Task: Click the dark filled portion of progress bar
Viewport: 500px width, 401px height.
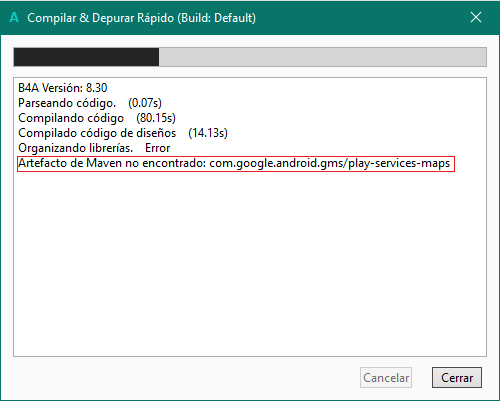Action: [x=86, y=57]
